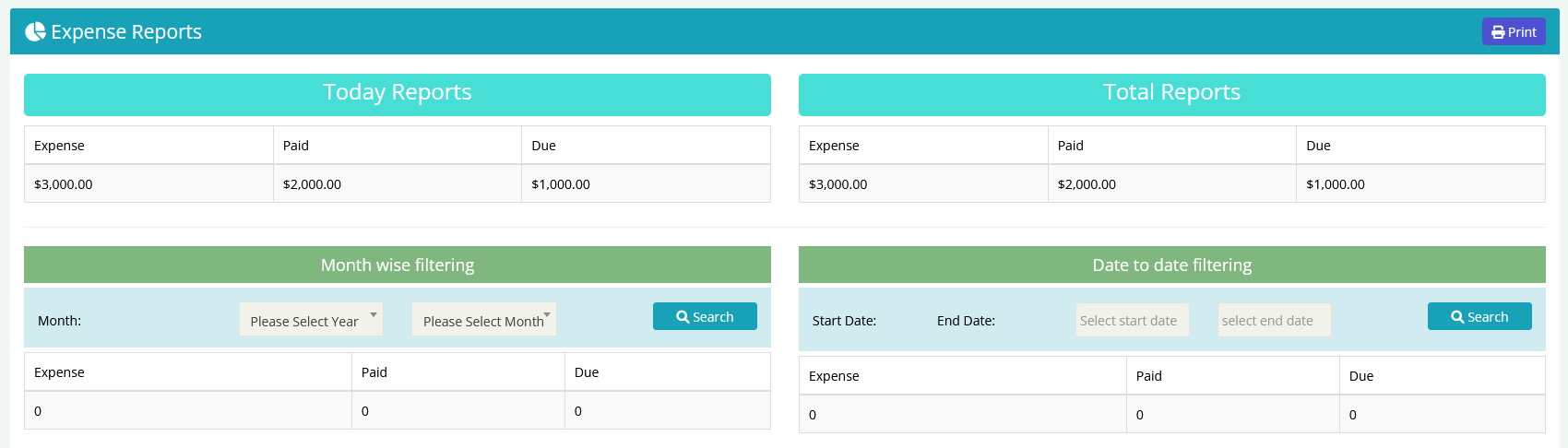
Task: Click the Today Reports header
Action: (398, 93)
